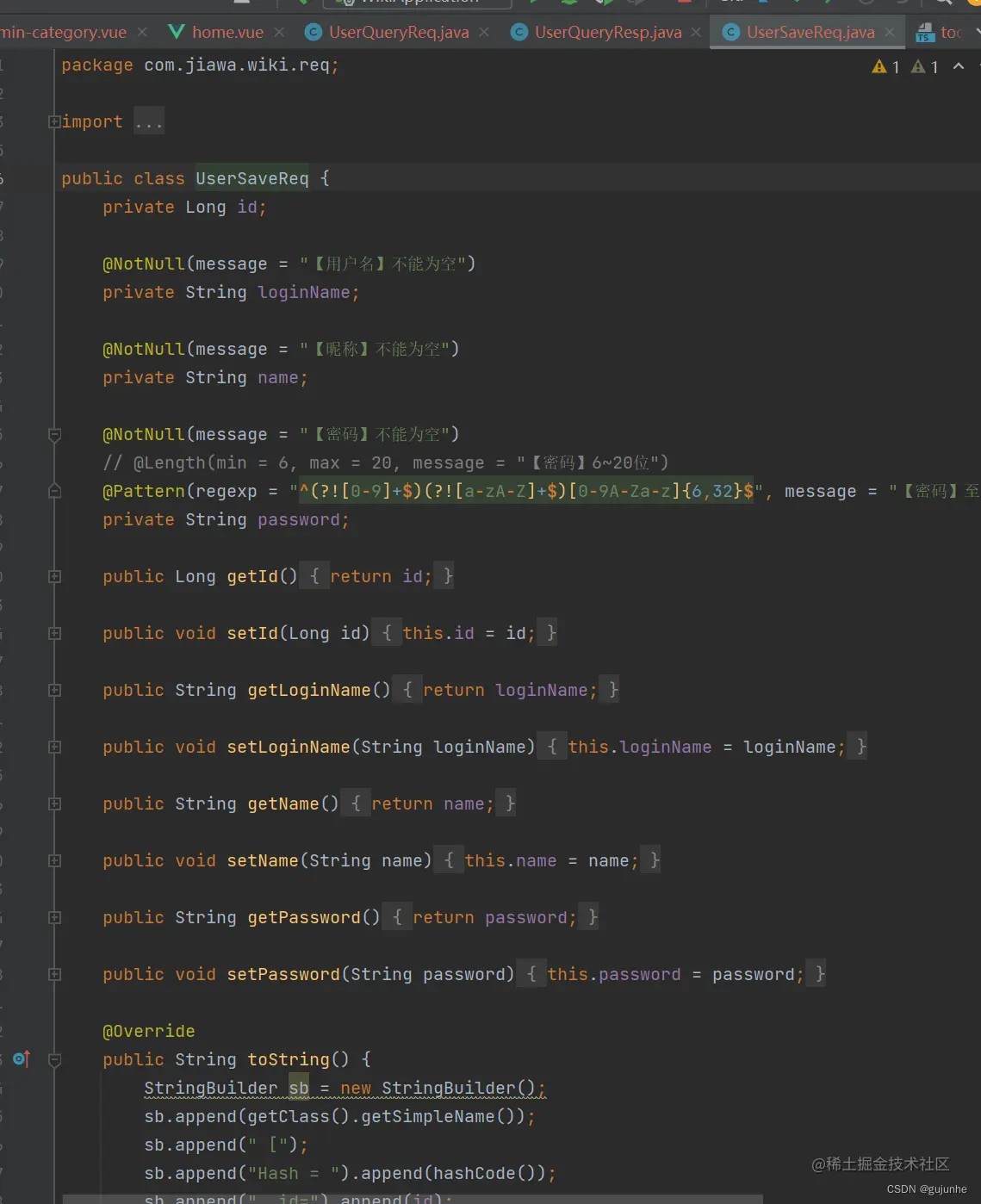
Task: Close the UserQueryResp.java tab
Action: pyautogui.click(x=696, y=32)
